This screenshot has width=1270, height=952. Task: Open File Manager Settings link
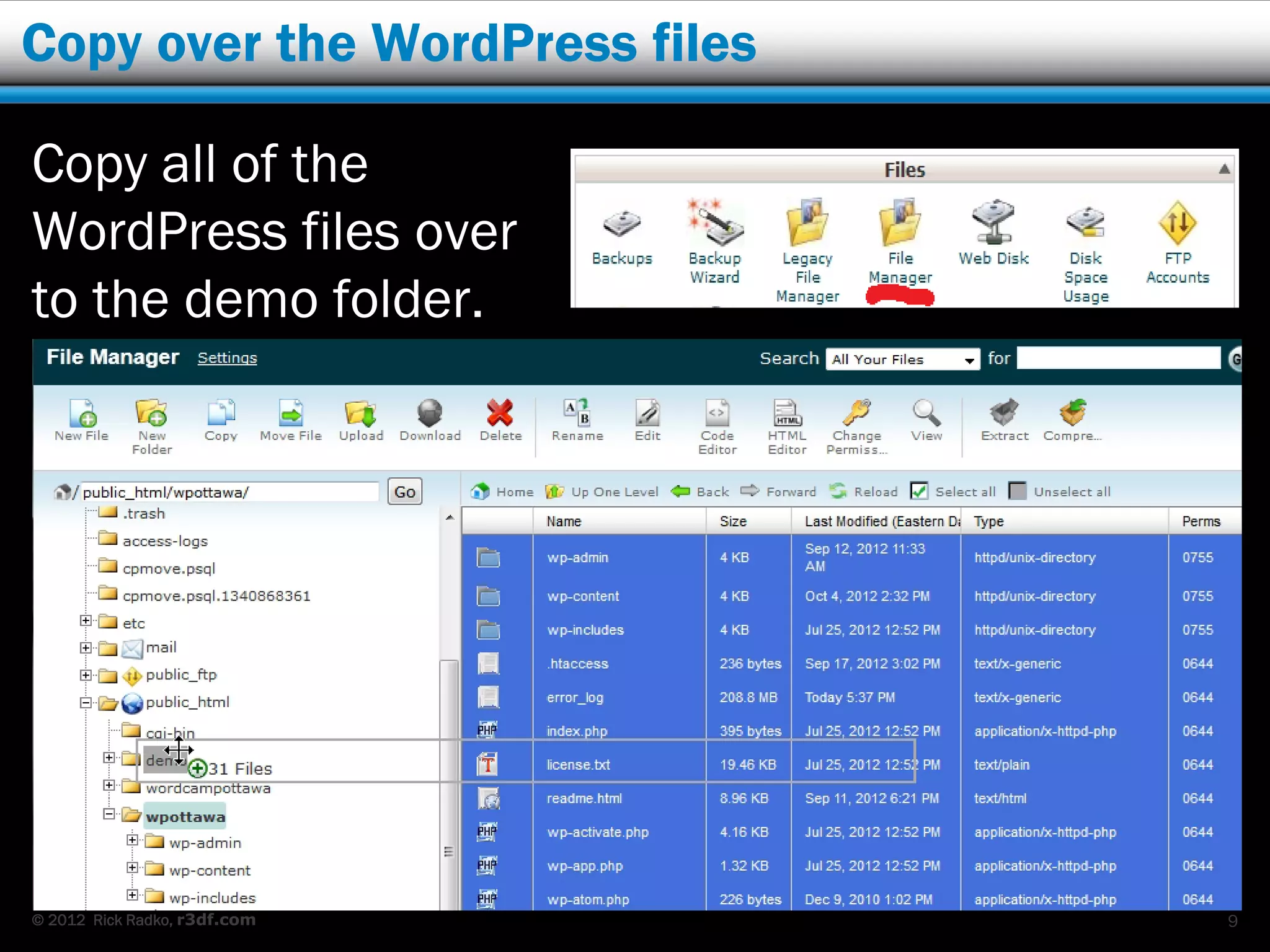point(227,358)
